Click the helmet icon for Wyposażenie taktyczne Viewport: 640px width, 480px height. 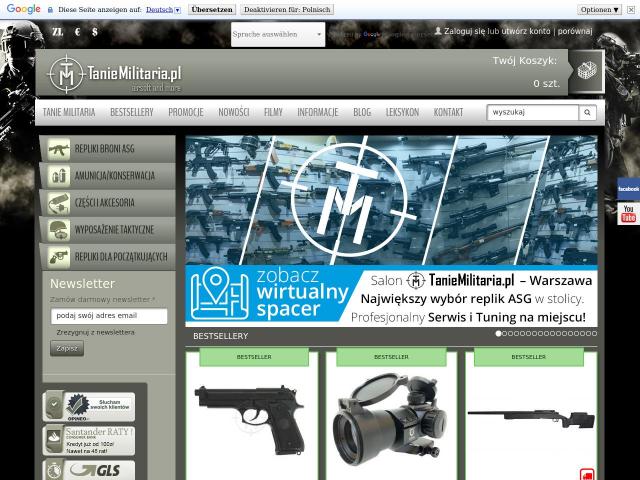point(58,230)
